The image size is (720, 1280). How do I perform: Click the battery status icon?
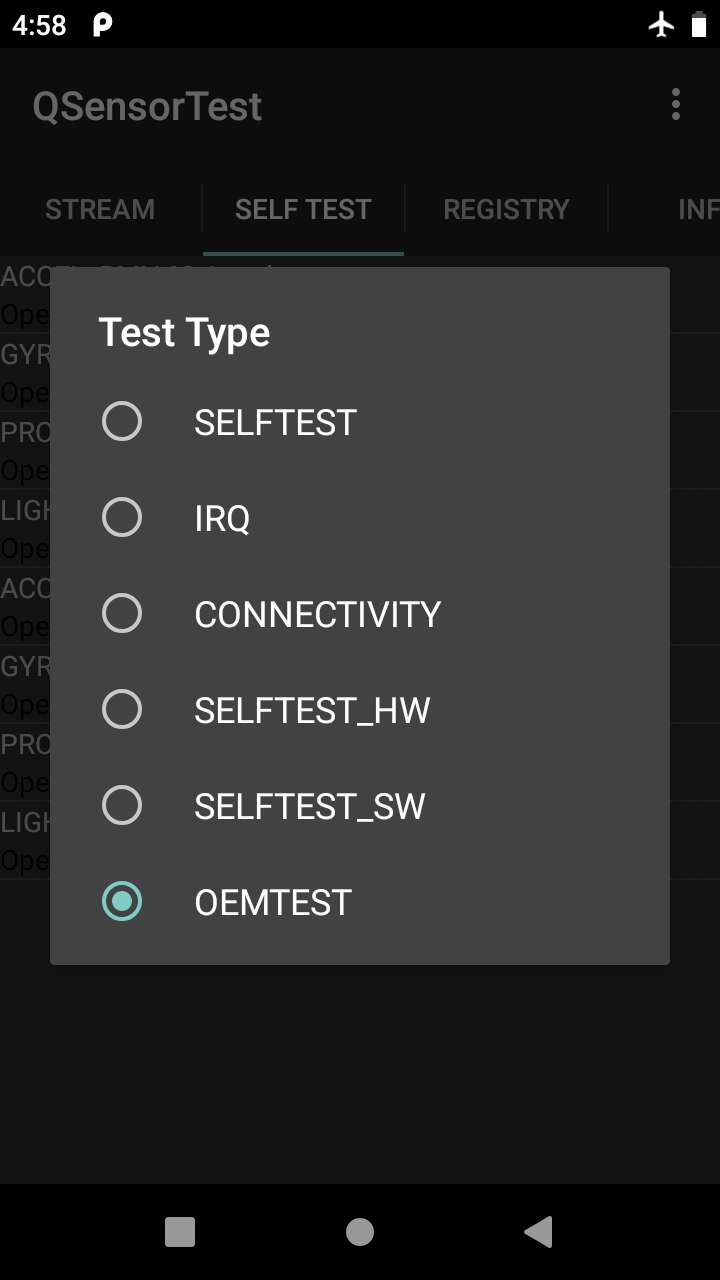click(699, 25)
